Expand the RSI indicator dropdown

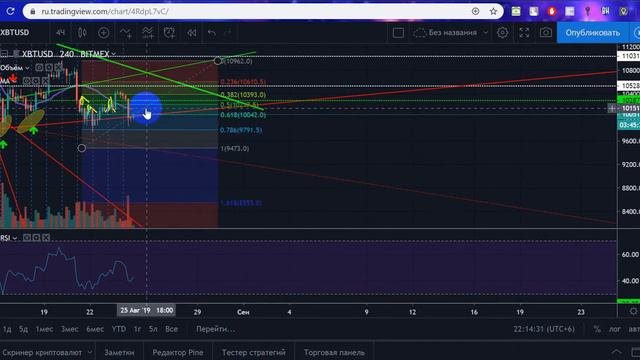[x=15, y=238]
